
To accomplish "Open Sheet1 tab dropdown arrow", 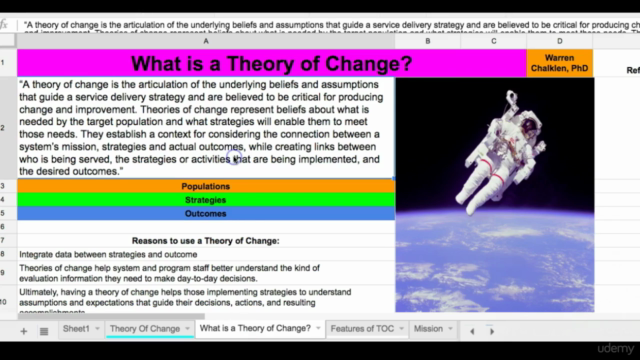I will click(x=97, y=329).
